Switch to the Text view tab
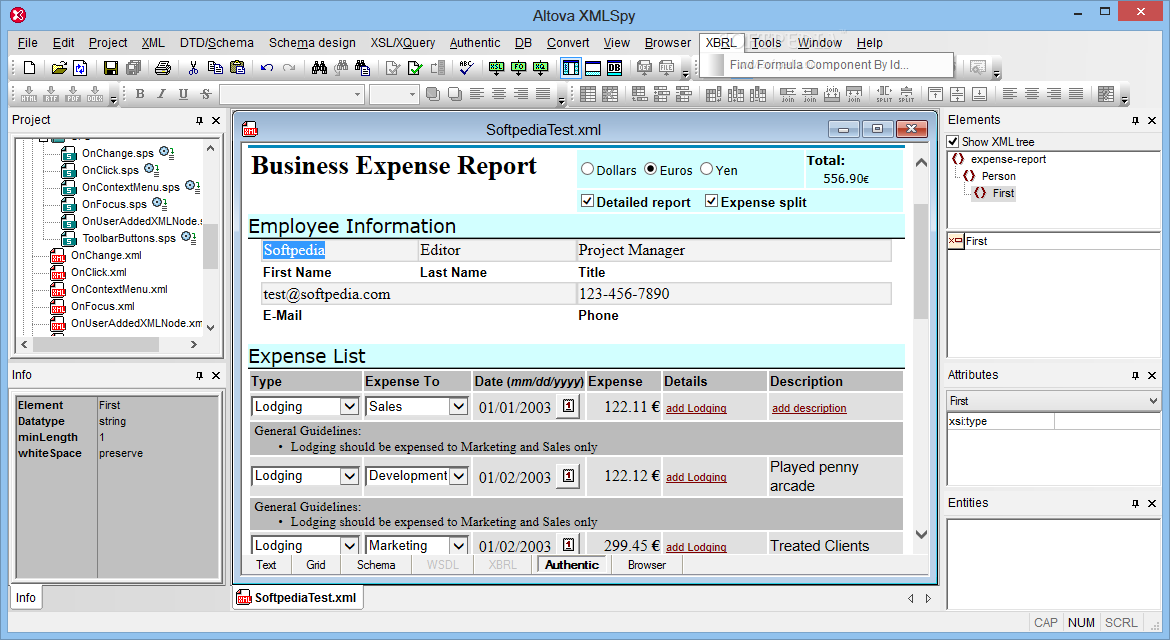Screen dimensions: 1170x640 point(266,565)
